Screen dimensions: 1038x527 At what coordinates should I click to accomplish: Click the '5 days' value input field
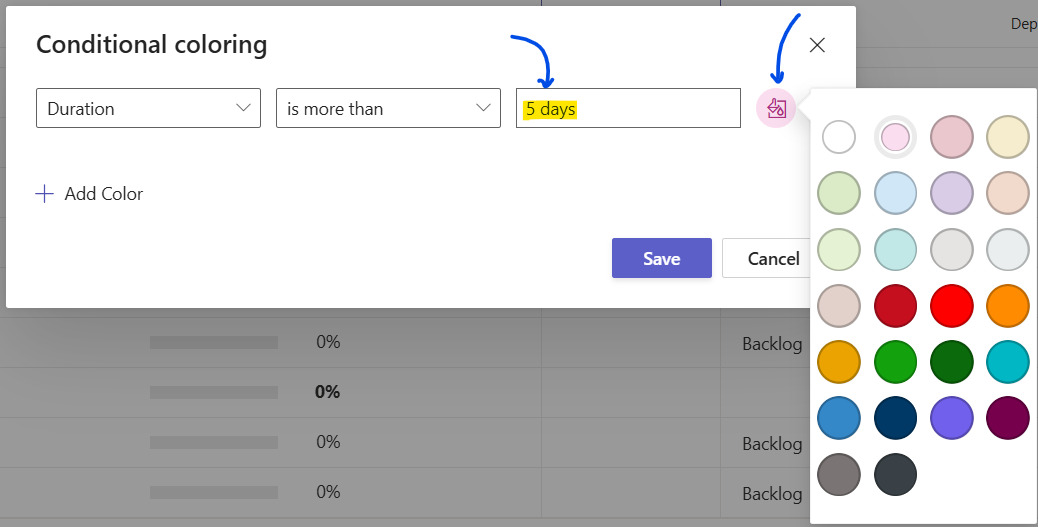[x=628, y=108]
